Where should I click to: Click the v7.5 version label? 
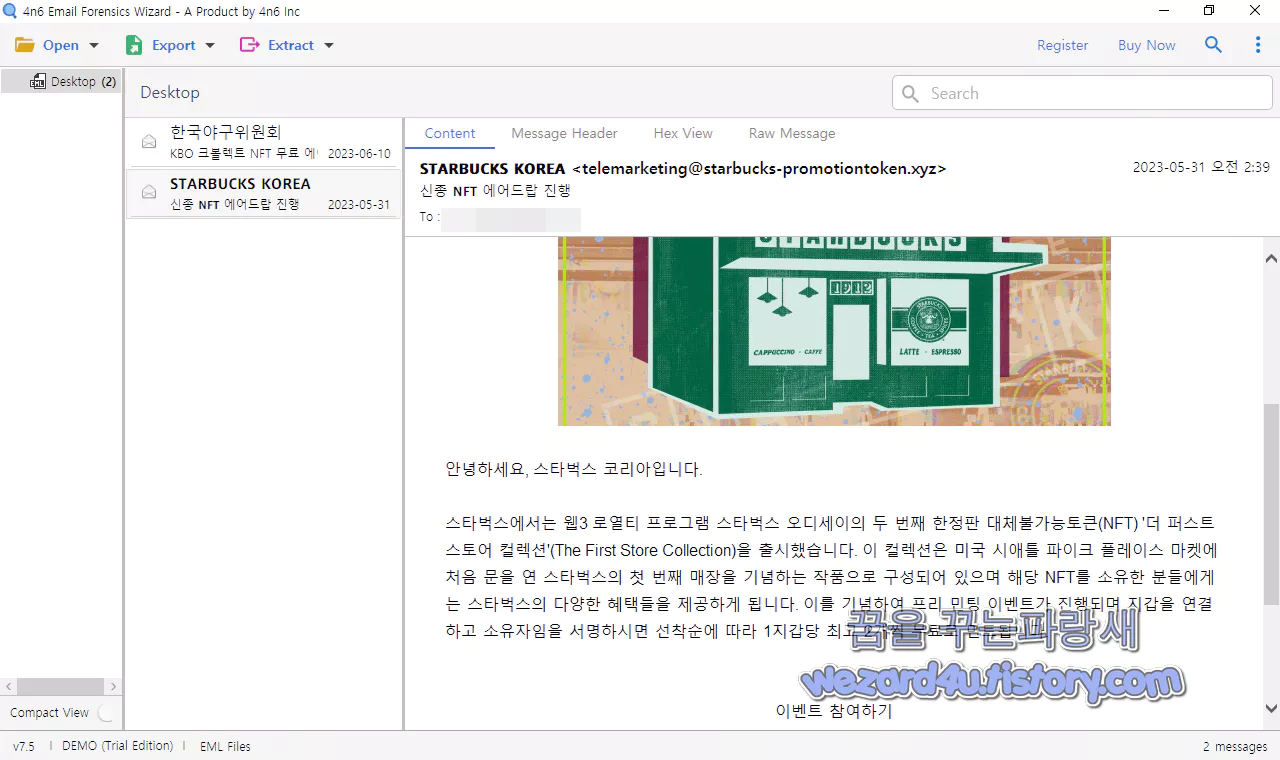coord(24,746)
